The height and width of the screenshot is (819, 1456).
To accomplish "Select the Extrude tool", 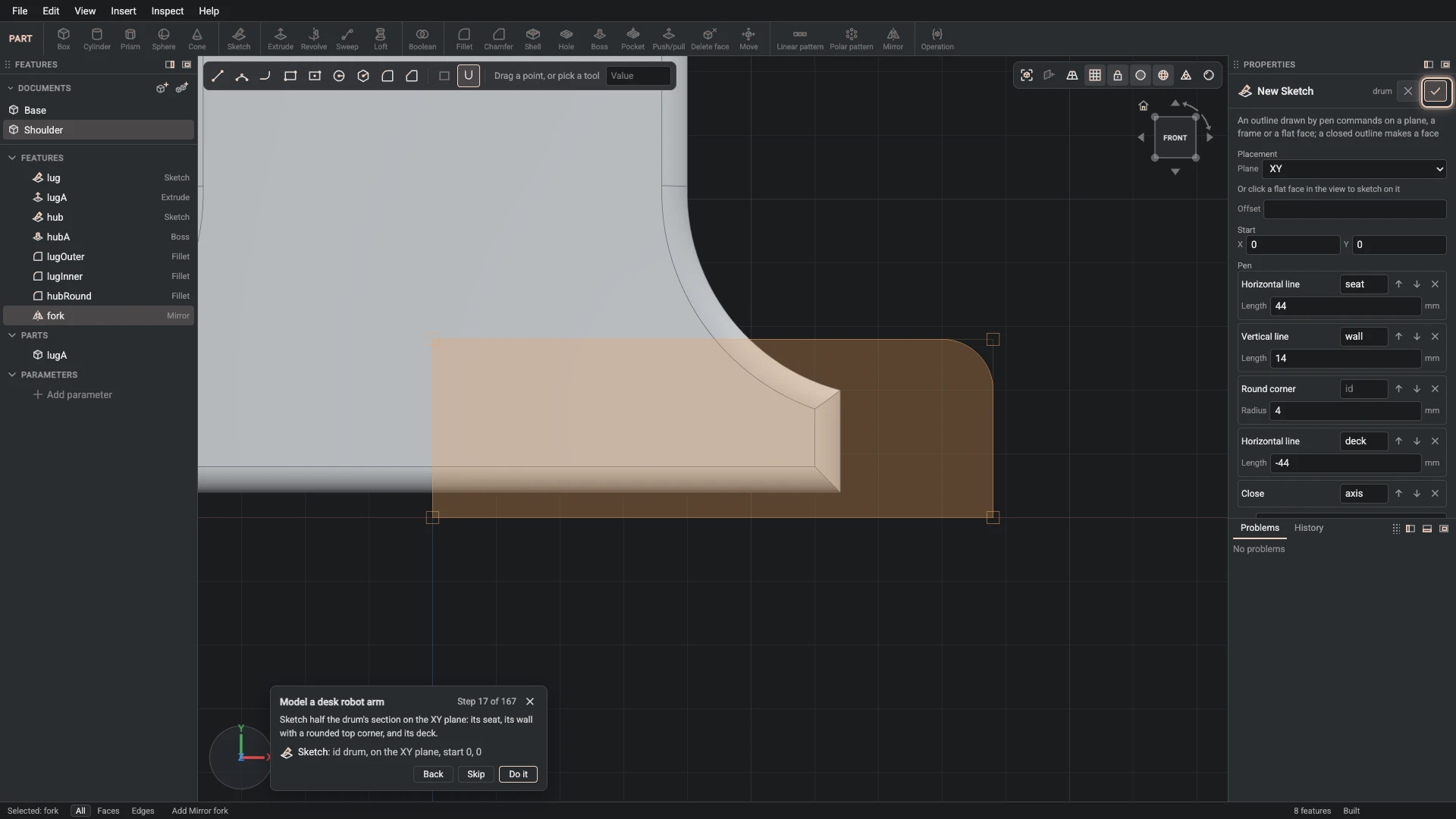I will click(x=280, y=39).
